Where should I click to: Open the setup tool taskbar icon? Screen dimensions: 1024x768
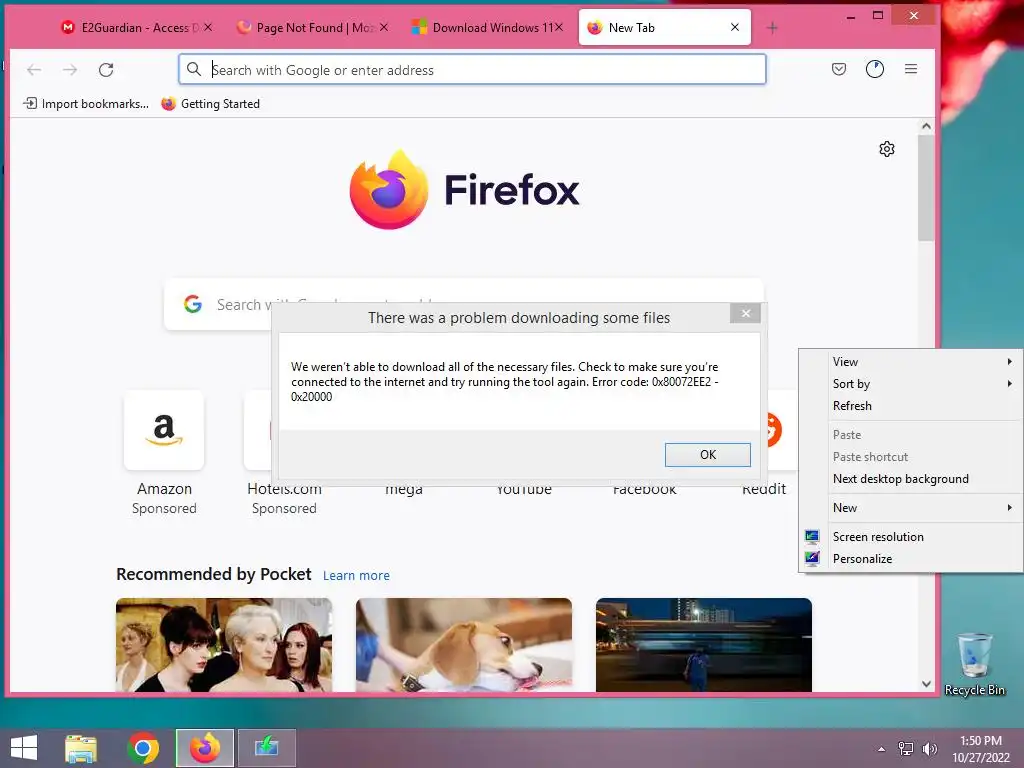pos(266,748)
